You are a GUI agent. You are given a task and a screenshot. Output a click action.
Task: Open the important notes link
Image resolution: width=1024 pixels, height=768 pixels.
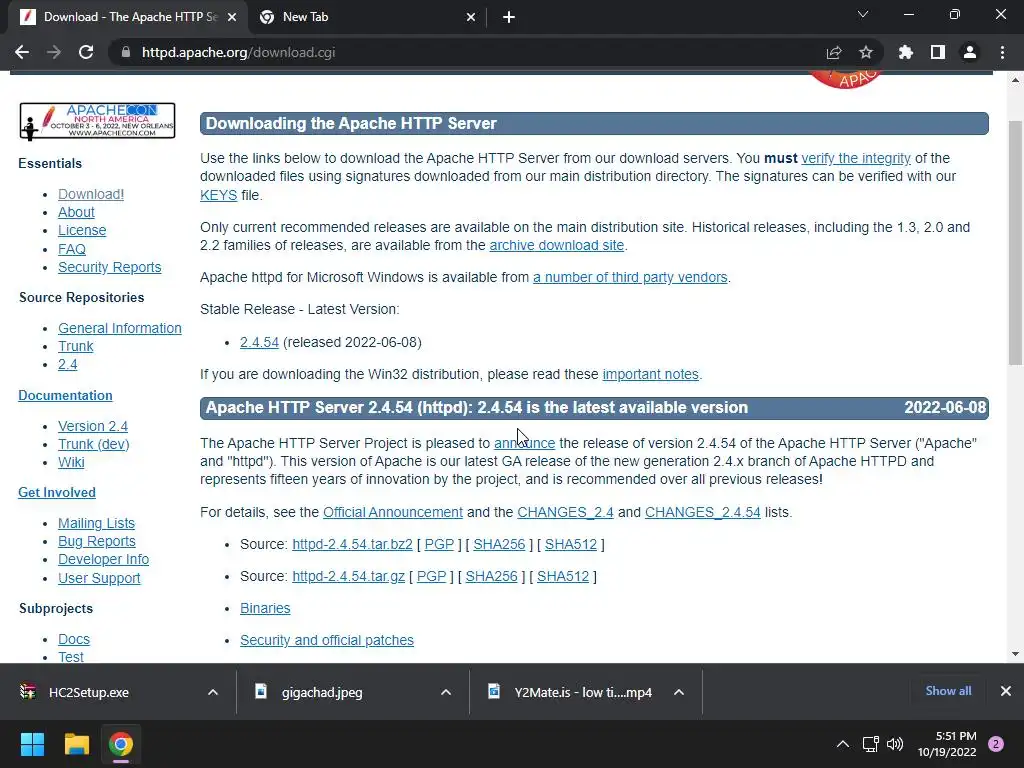tap(650, 374)
